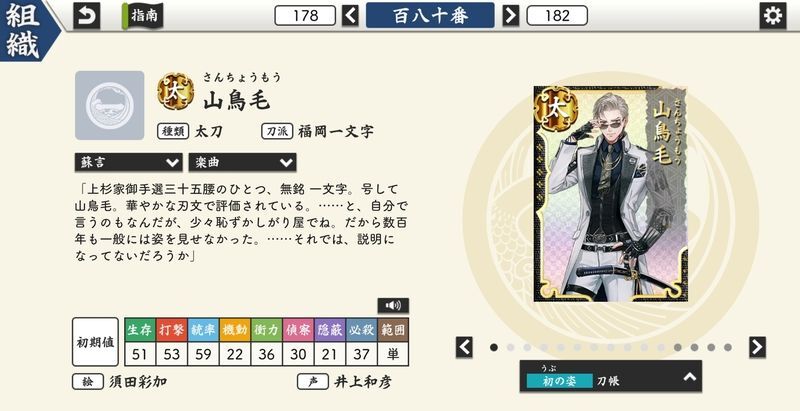Go to previous sword entry arrow
Screen dimensions: 800x411
(351, 15)
